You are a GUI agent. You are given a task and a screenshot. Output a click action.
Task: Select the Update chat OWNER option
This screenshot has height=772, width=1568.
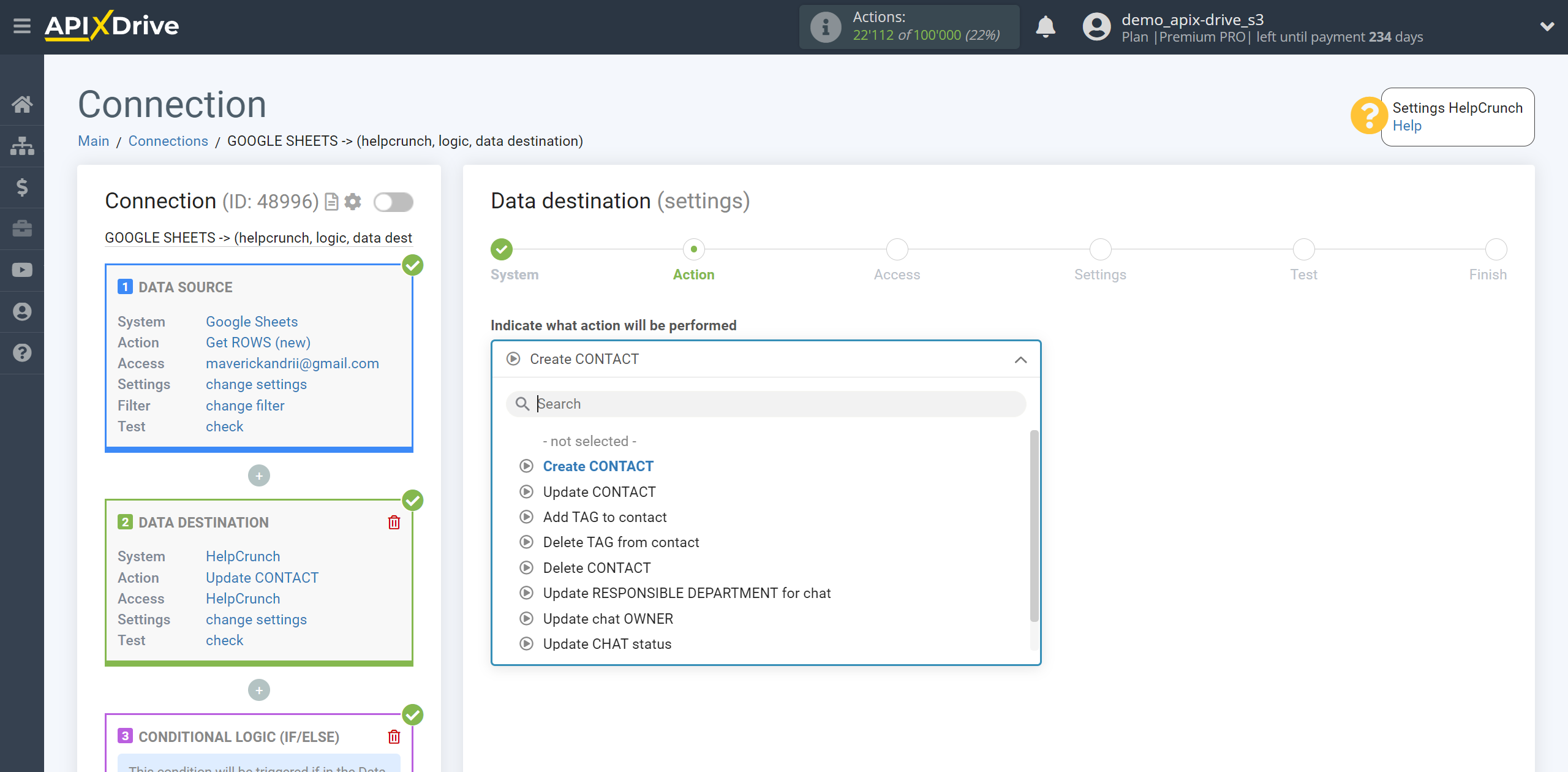tap(608, 619)
